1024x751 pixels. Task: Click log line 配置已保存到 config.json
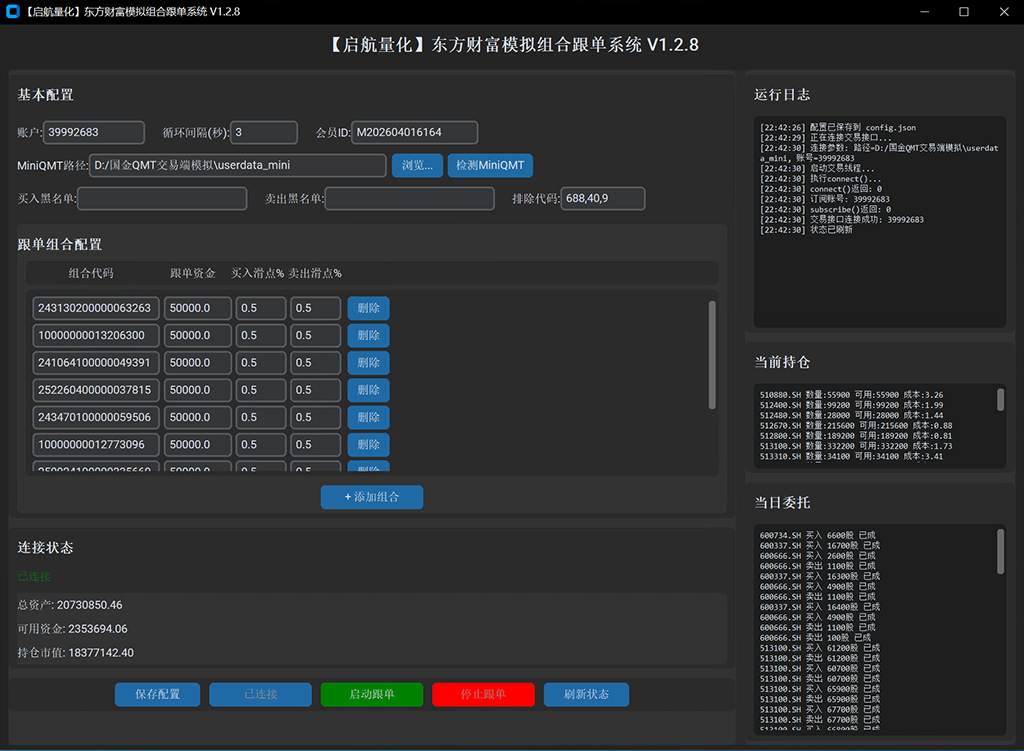pos(838,128)
